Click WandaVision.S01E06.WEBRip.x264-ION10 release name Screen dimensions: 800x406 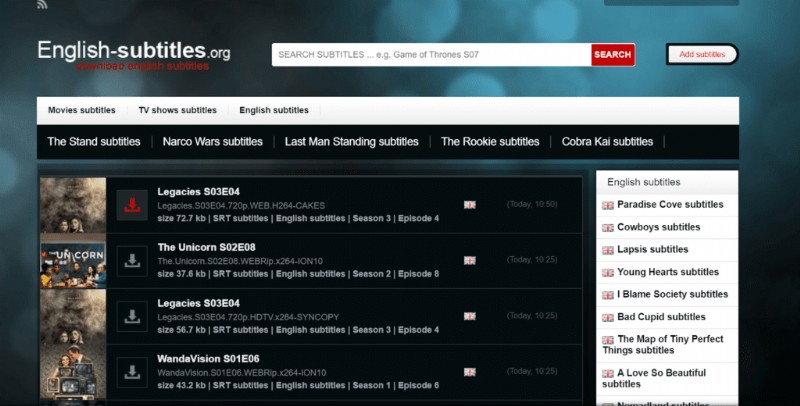point(242,373)
